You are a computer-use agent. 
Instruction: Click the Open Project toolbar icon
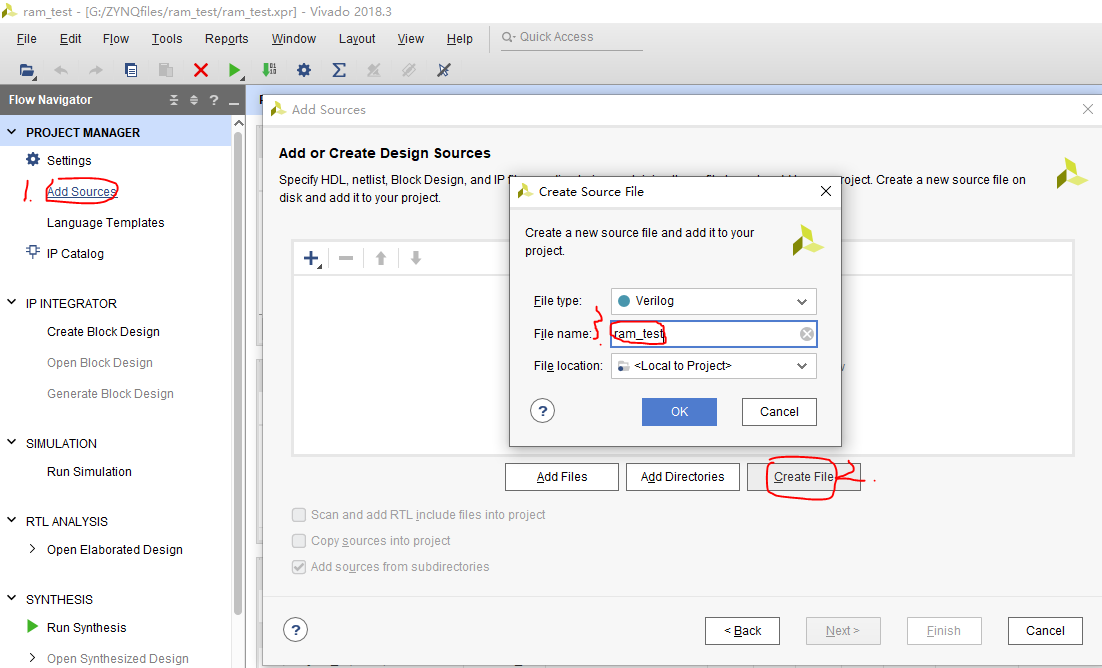tap(27, 70)
